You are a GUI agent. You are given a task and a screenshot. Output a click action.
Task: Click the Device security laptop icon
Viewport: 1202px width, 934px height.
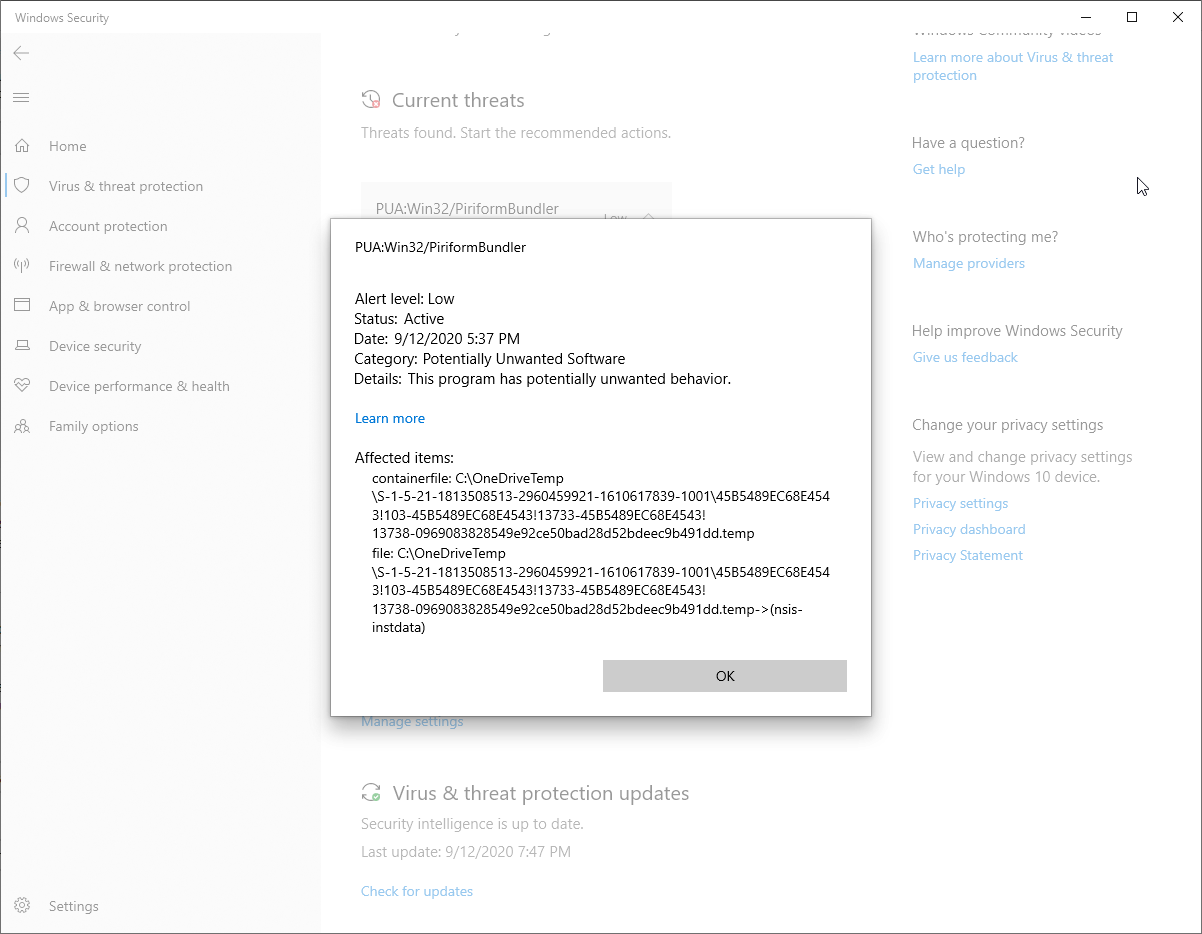tap(22, 346)
